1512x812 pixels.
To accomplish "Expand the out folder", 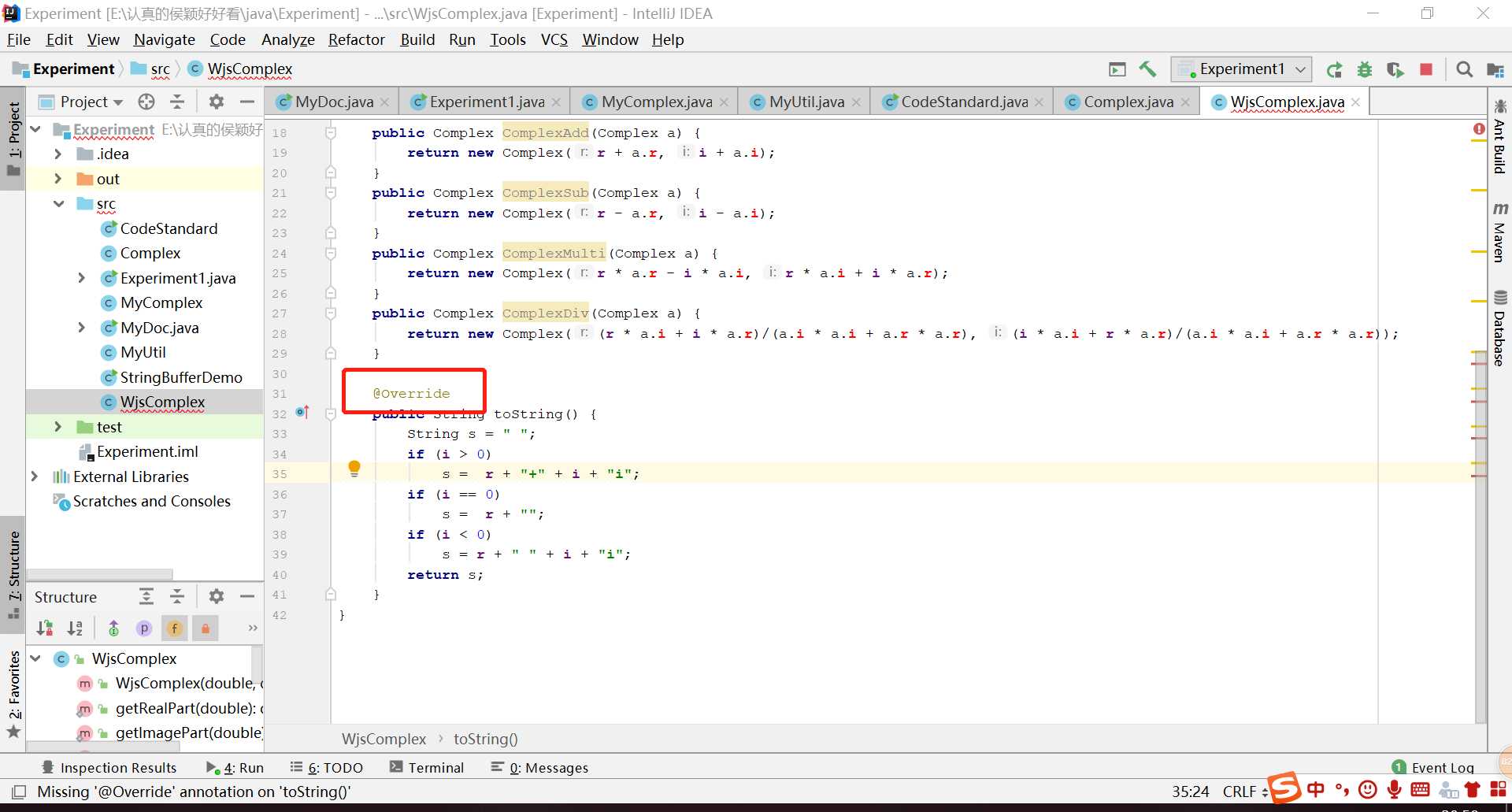I will point(58,179).
